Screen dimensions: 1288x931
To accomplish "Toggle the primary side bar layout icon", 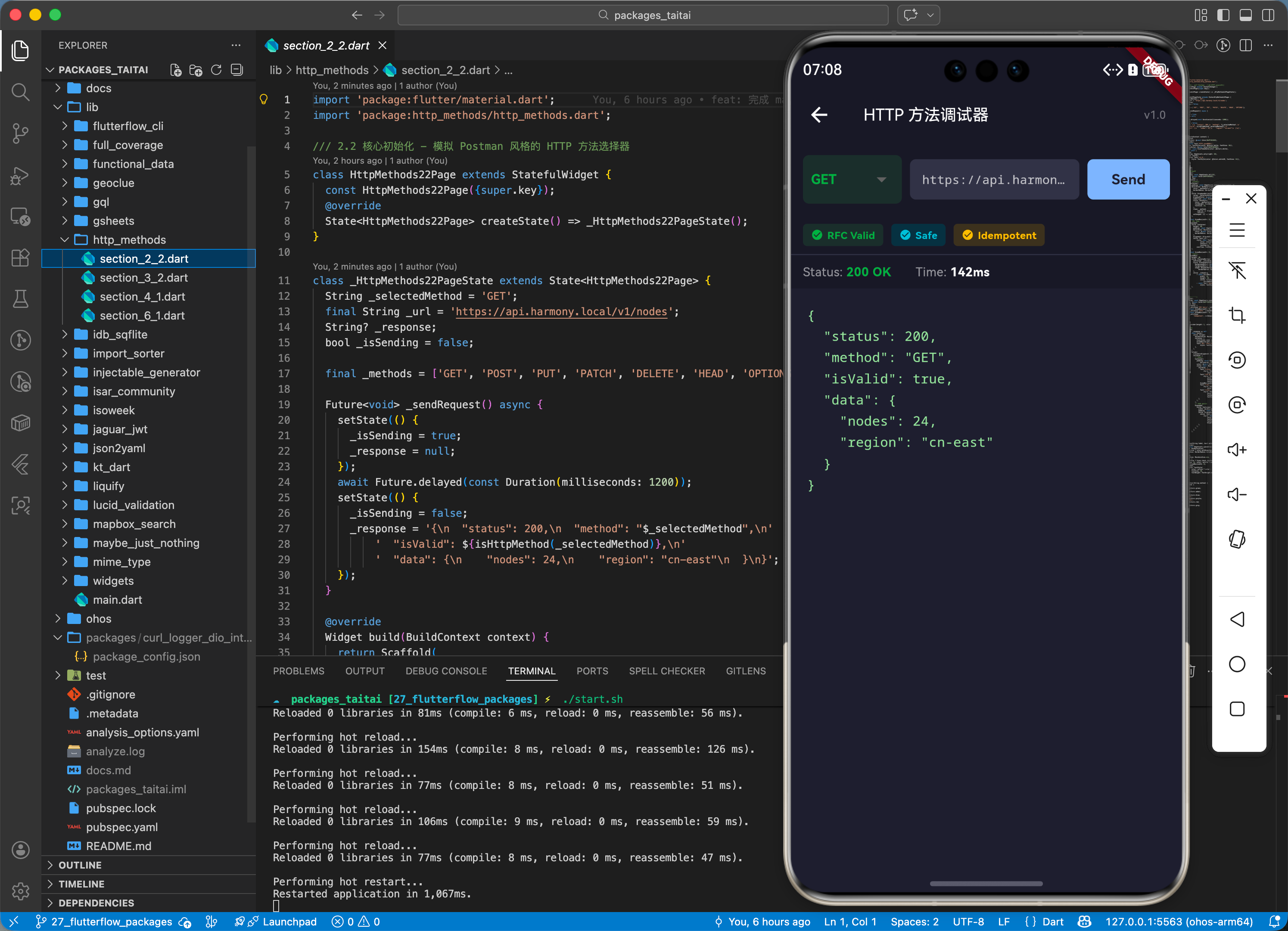I will click(x=1223, y=16).
